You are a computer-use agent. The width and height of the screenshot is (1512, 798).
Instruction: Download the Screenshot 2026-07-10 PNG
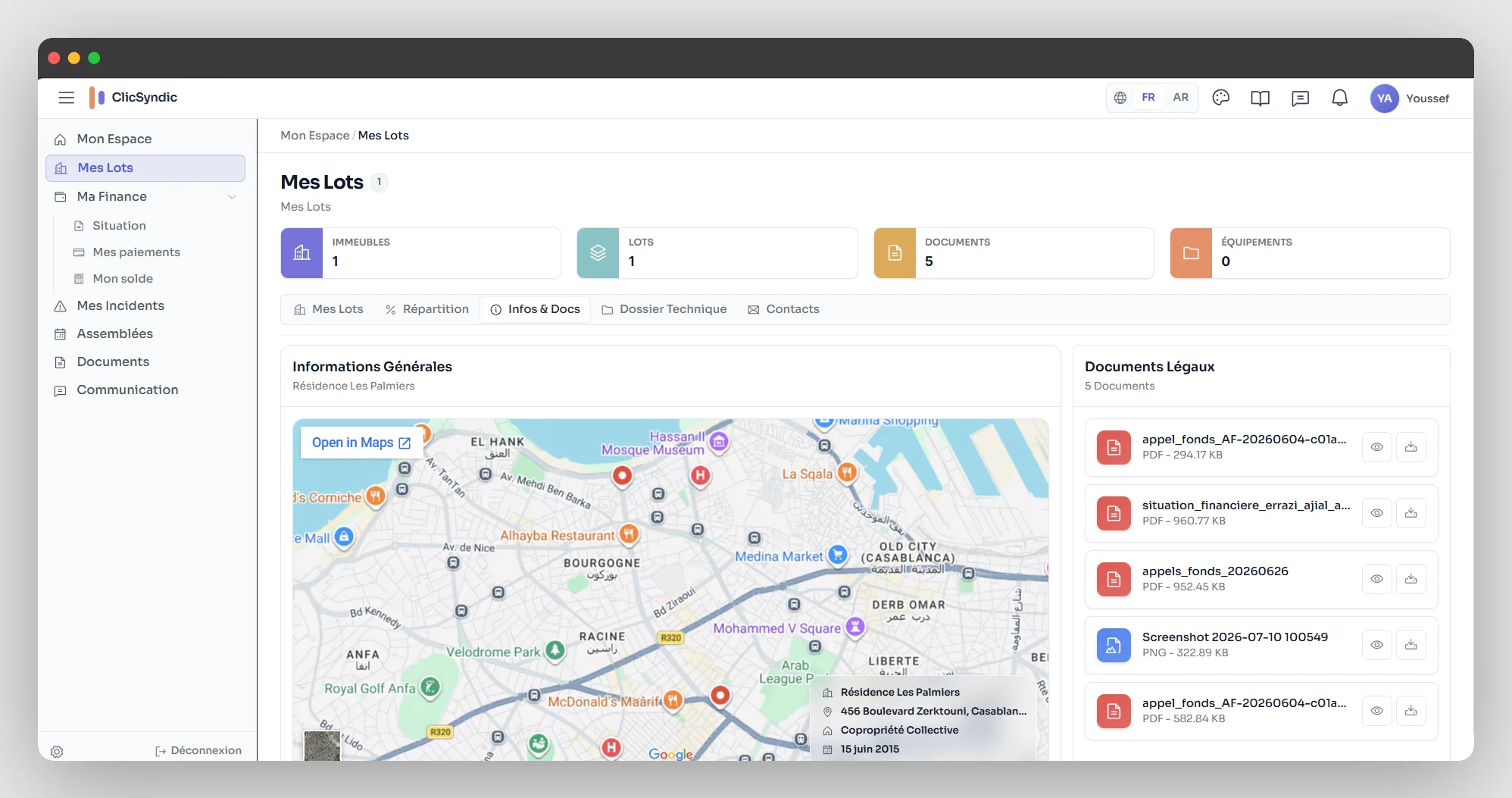[x=1411, y=645]
